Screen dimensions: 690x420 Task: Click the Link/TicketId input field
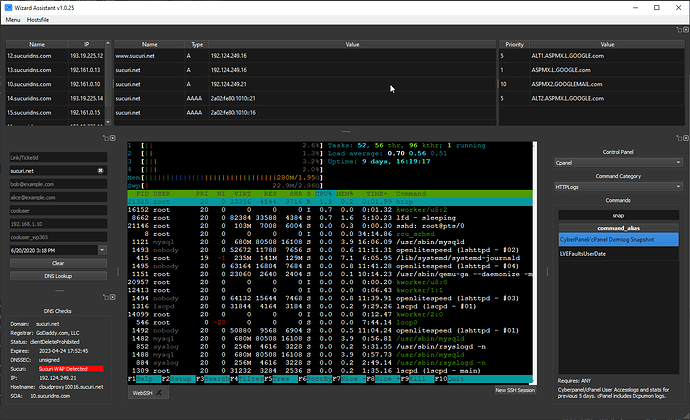click(58, 157)
